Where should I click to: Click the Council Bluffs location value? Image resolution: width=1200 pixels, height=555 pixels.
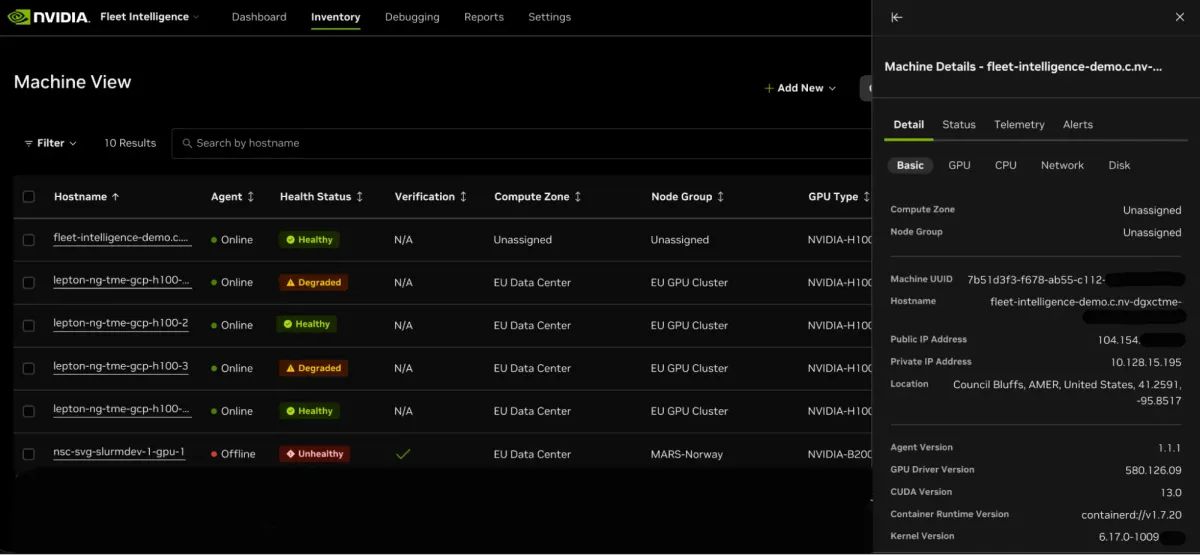(x=1067, y=391)
